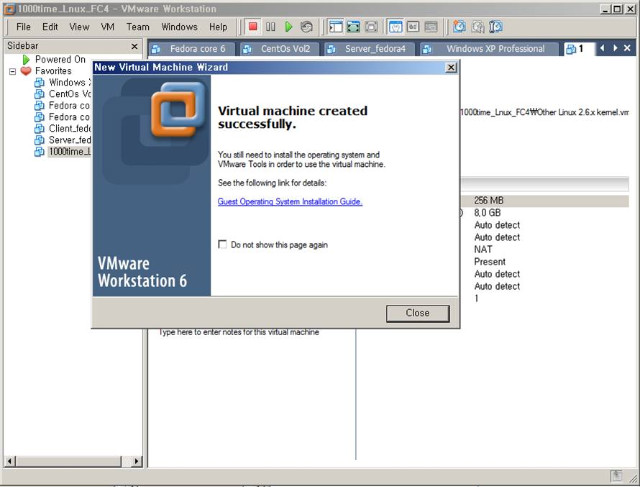Close the New Virtual Machine Wizard via title X
The width and height of the screenshot is (640, 487).
tap(451, 67)
